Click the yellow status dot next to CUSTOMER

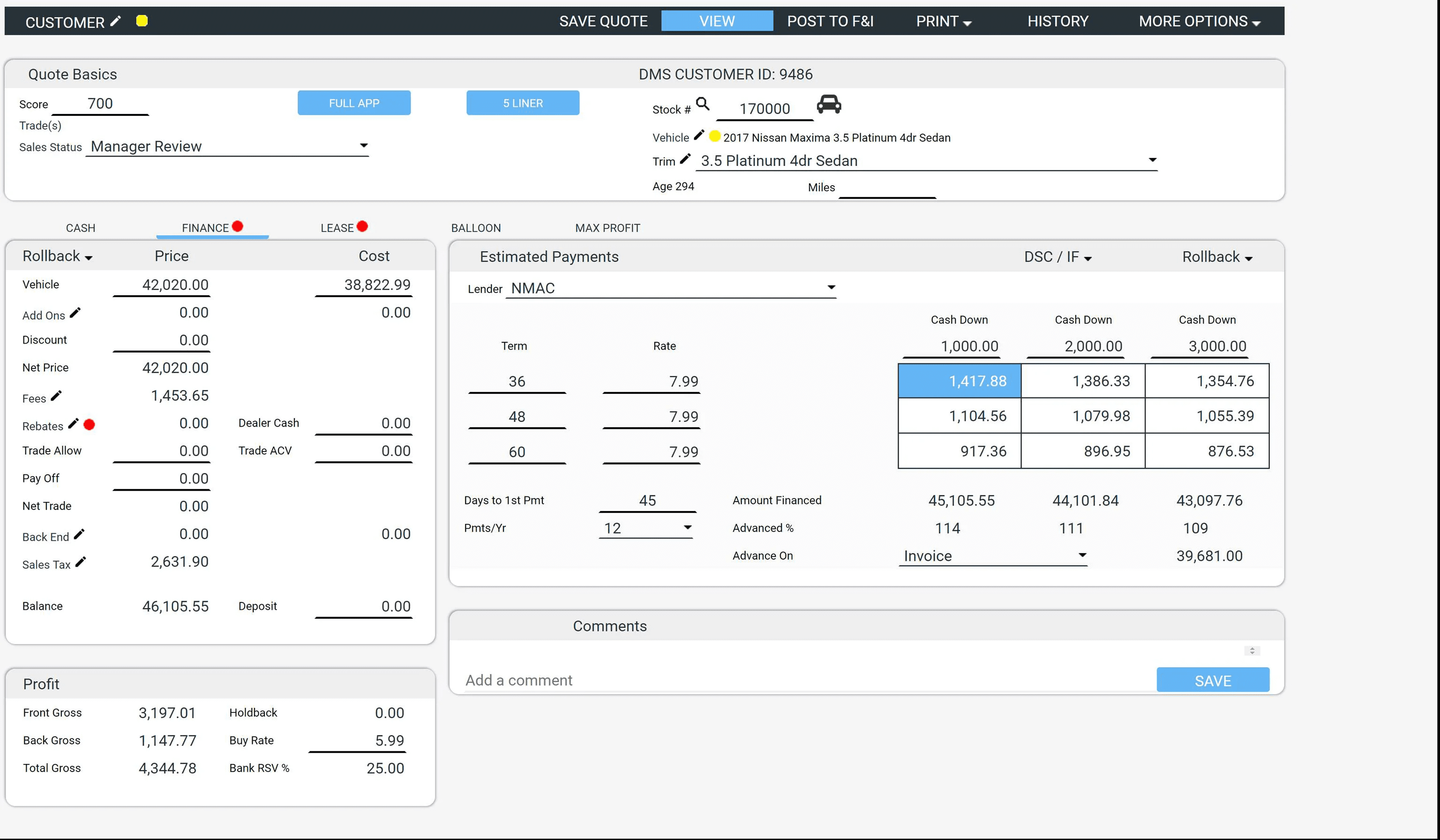pos(141,21)
